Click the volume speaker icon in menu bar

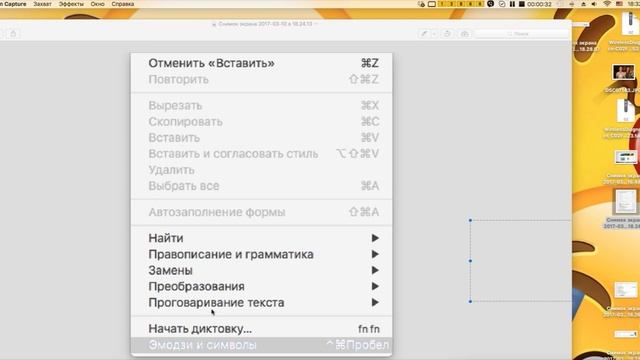tap(594, 4)
